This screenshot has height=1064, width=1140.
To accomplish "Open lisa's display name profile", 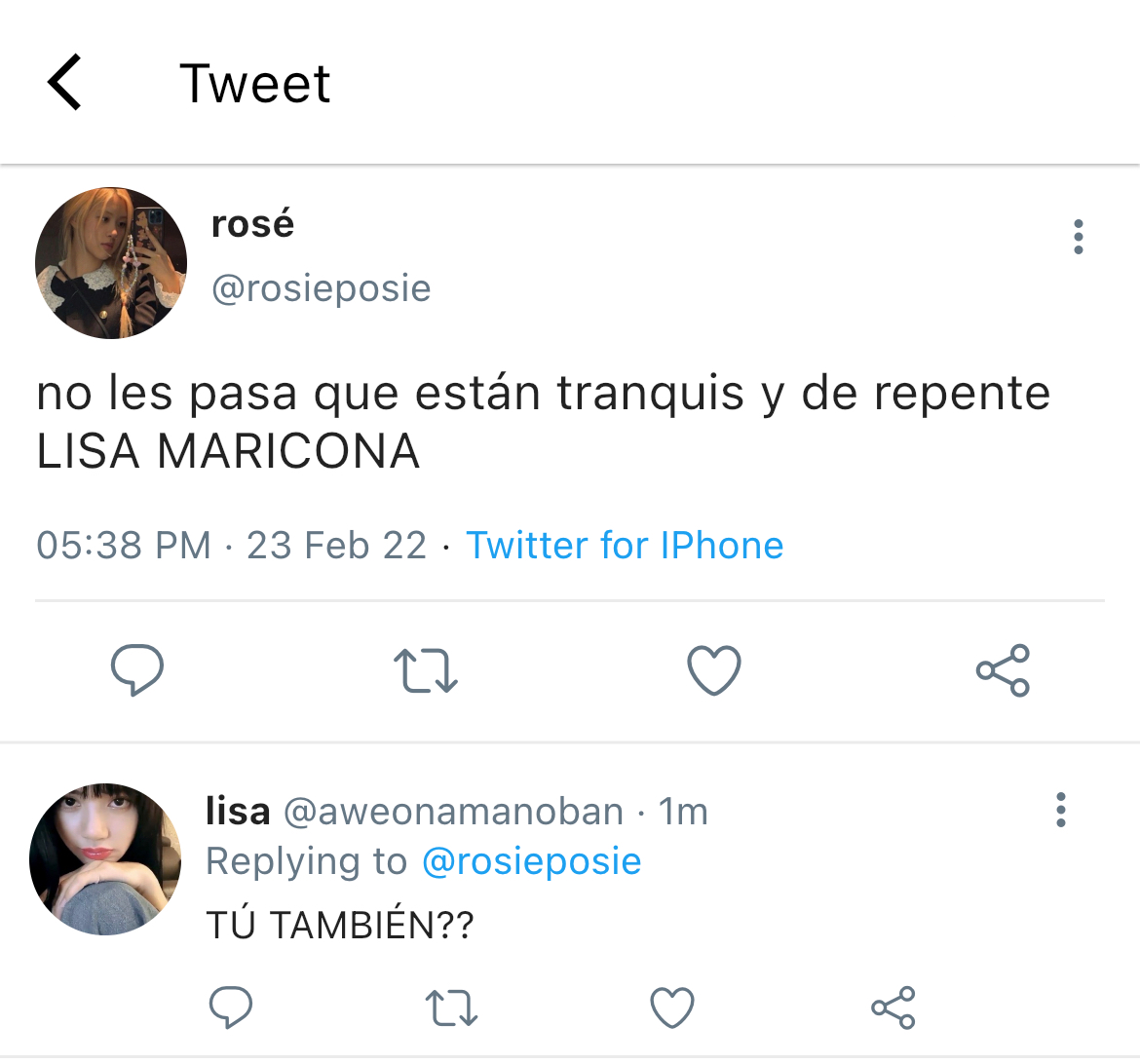I will pos(238,811).
